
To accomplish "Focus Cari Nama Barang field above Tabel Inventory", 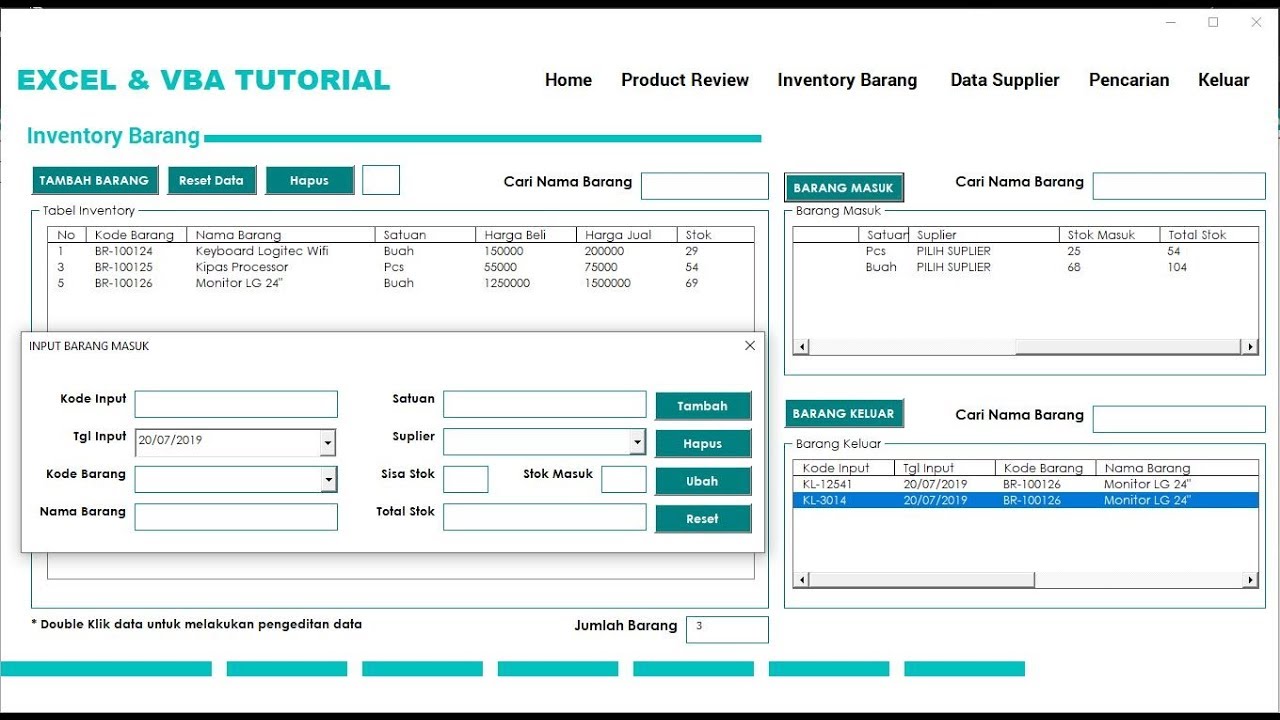I will (705, 186).
